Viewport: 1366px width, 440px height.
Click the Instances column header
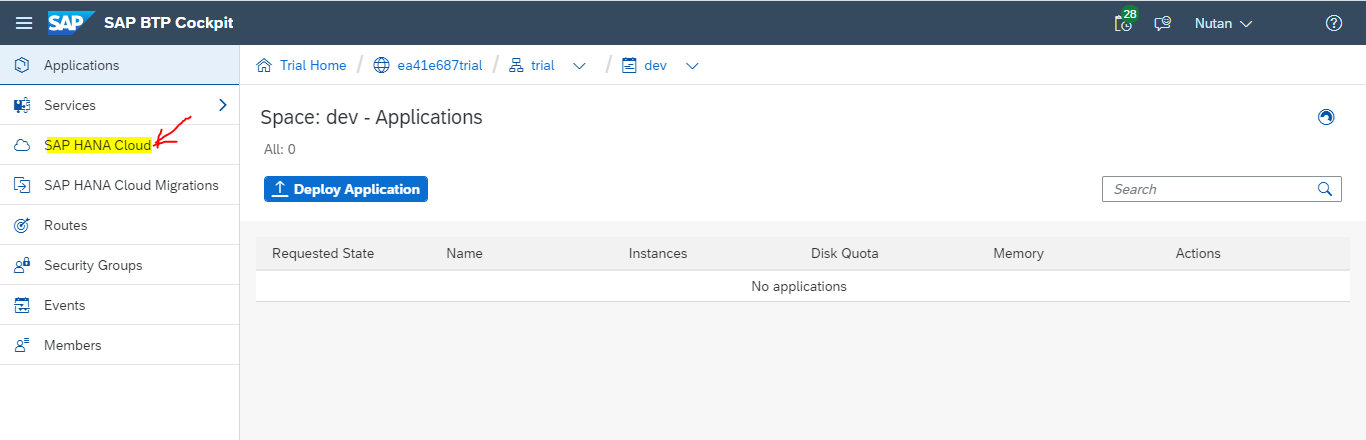coord(658,253)
